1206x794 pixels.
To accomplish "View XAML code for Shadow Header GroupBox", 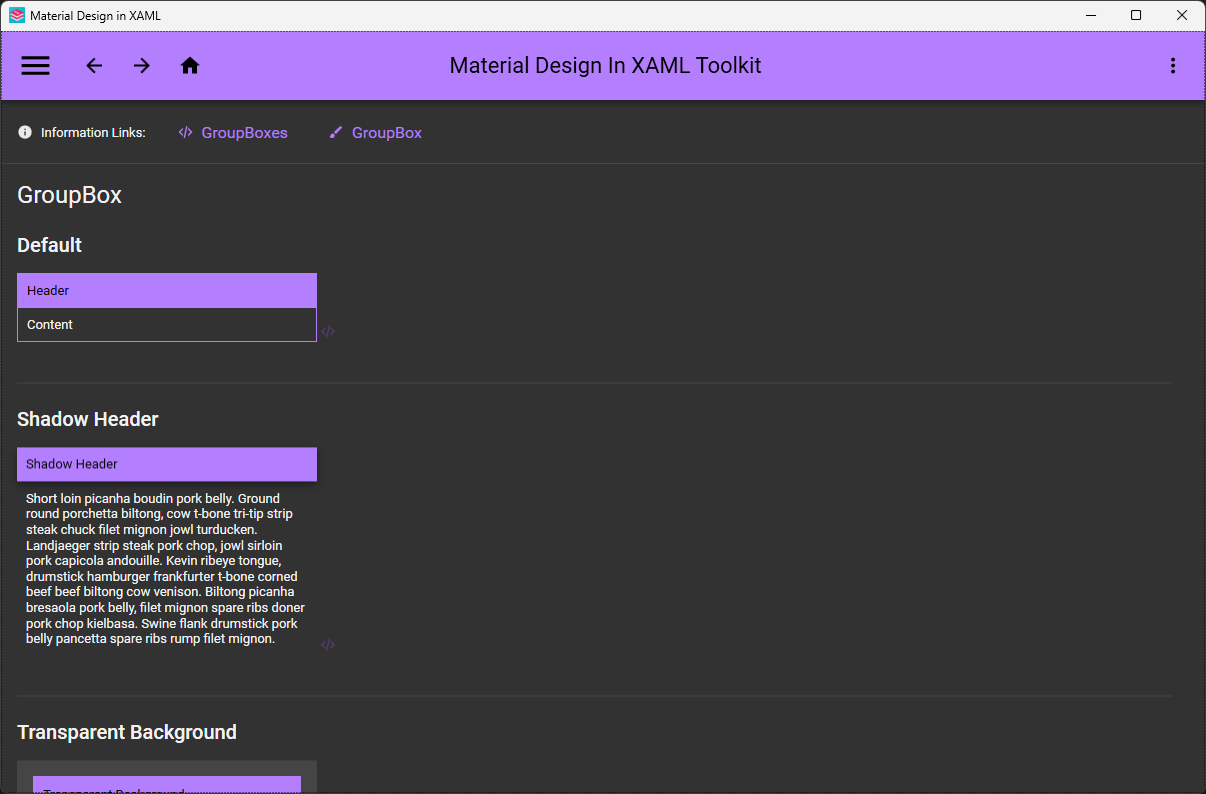I will click(x=328, y=645).
